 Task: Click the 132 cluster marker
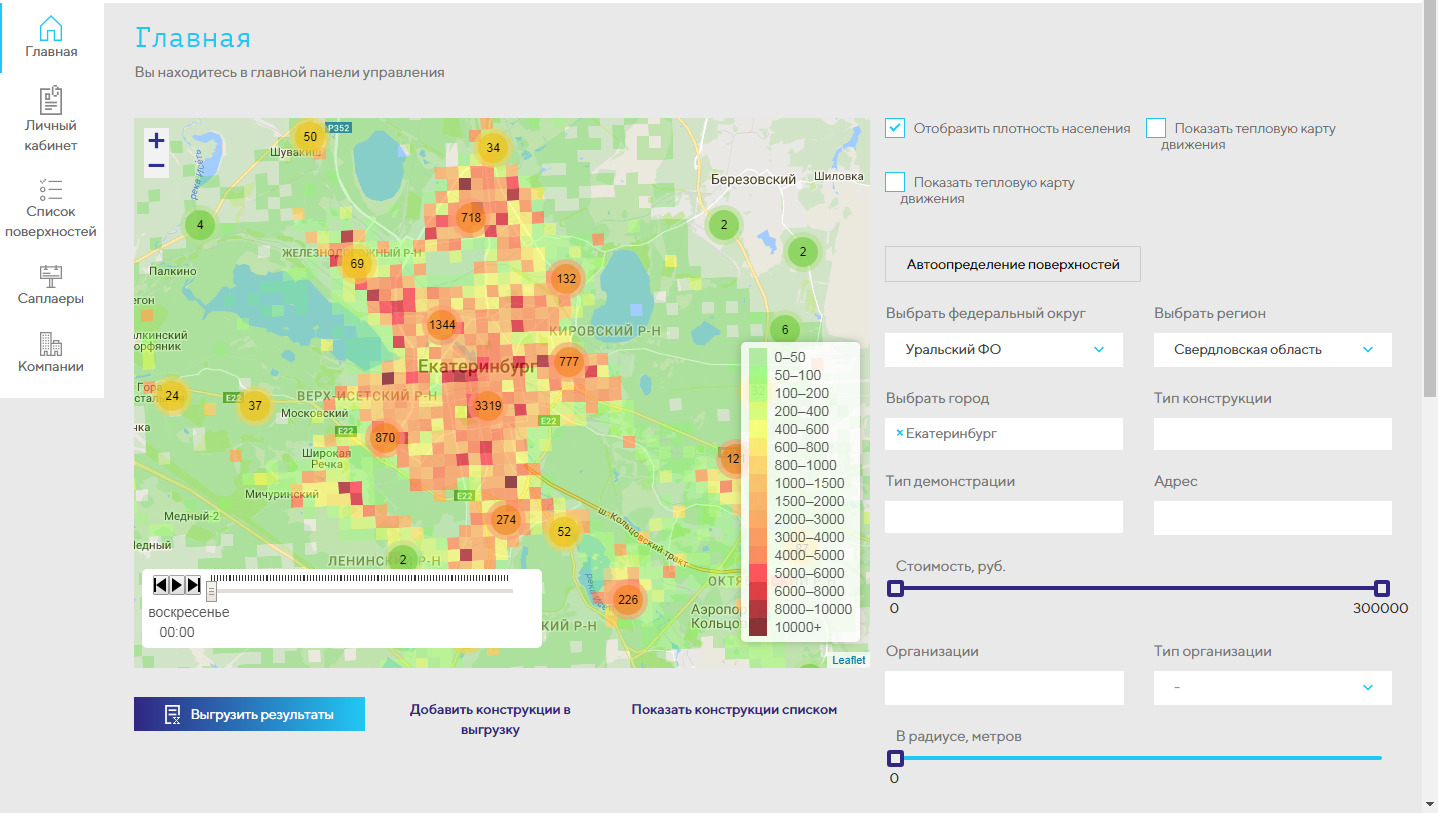click(567, 279)
